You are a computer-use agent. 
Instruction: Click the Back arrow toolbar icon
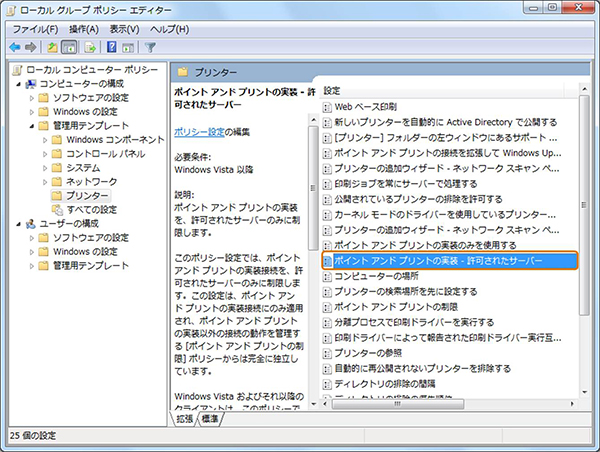pos(14,46)
